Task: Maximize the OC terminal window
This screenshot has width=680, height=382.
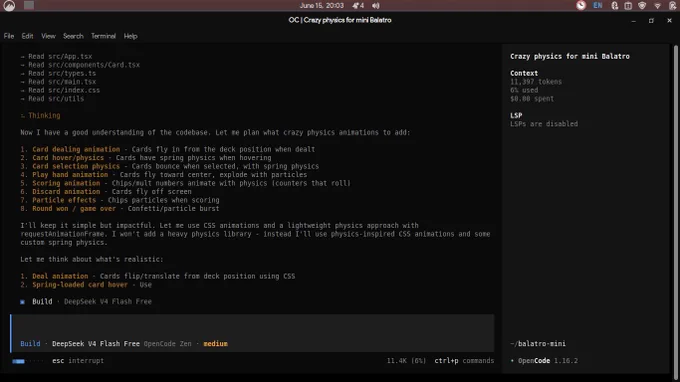Action: [651, 20]
